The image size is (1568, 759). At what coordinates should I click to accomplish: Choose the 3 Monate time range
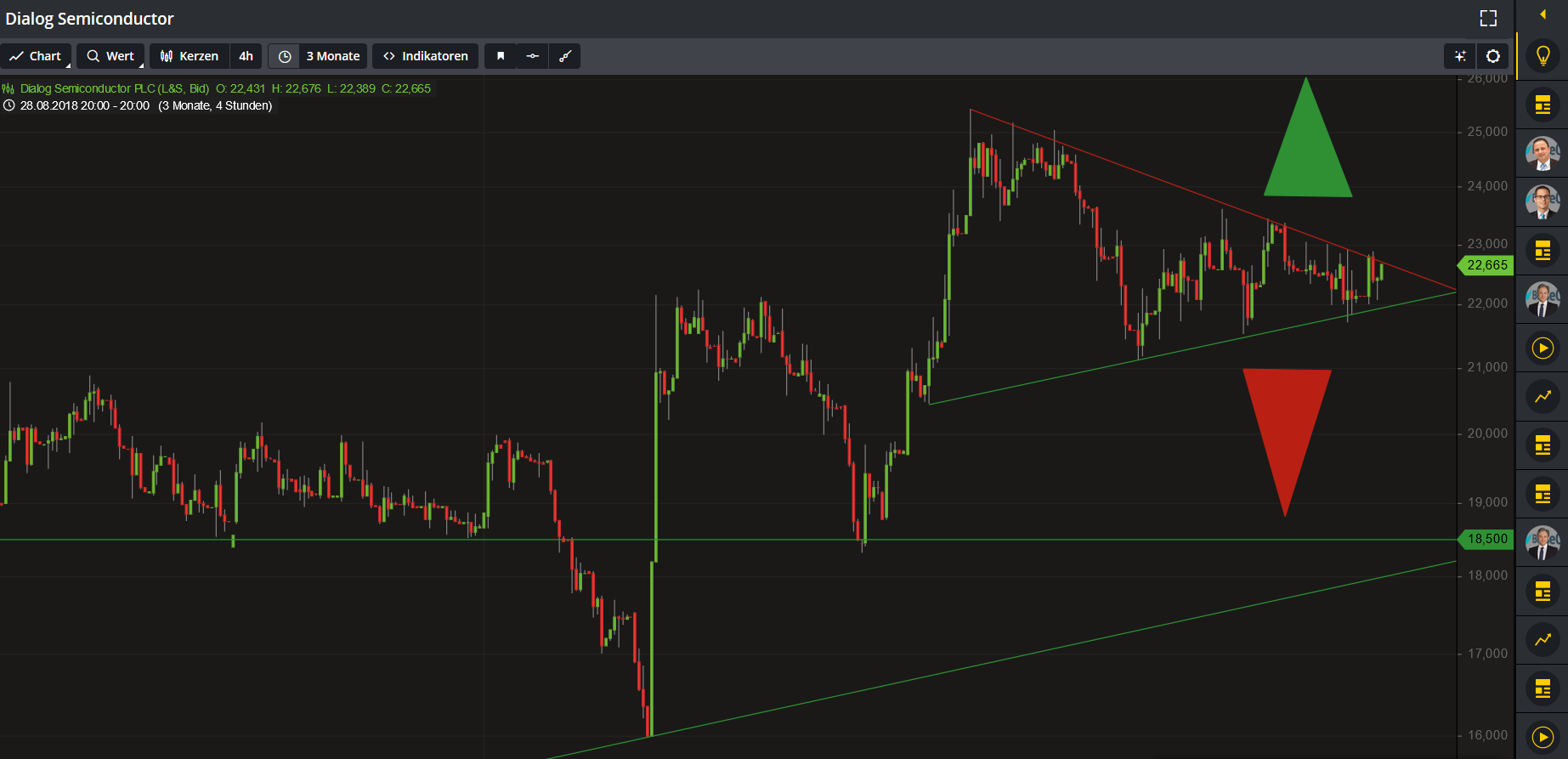(x=332, y=56)
